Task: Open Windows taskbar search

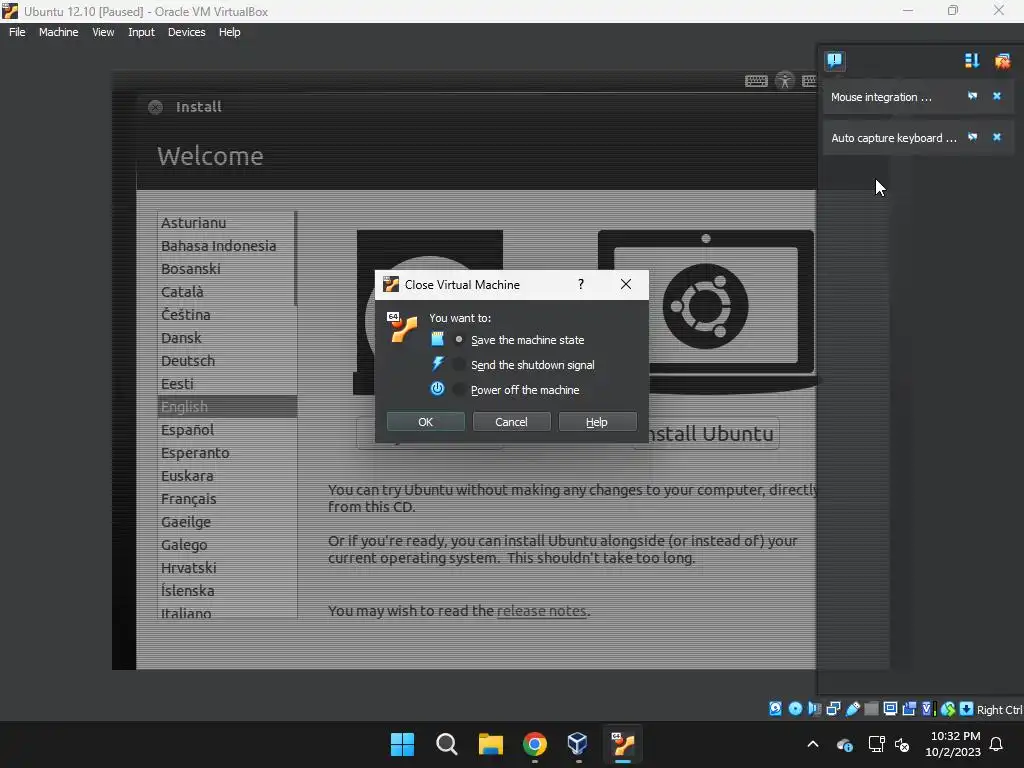Action: click(x=447, y=744)
